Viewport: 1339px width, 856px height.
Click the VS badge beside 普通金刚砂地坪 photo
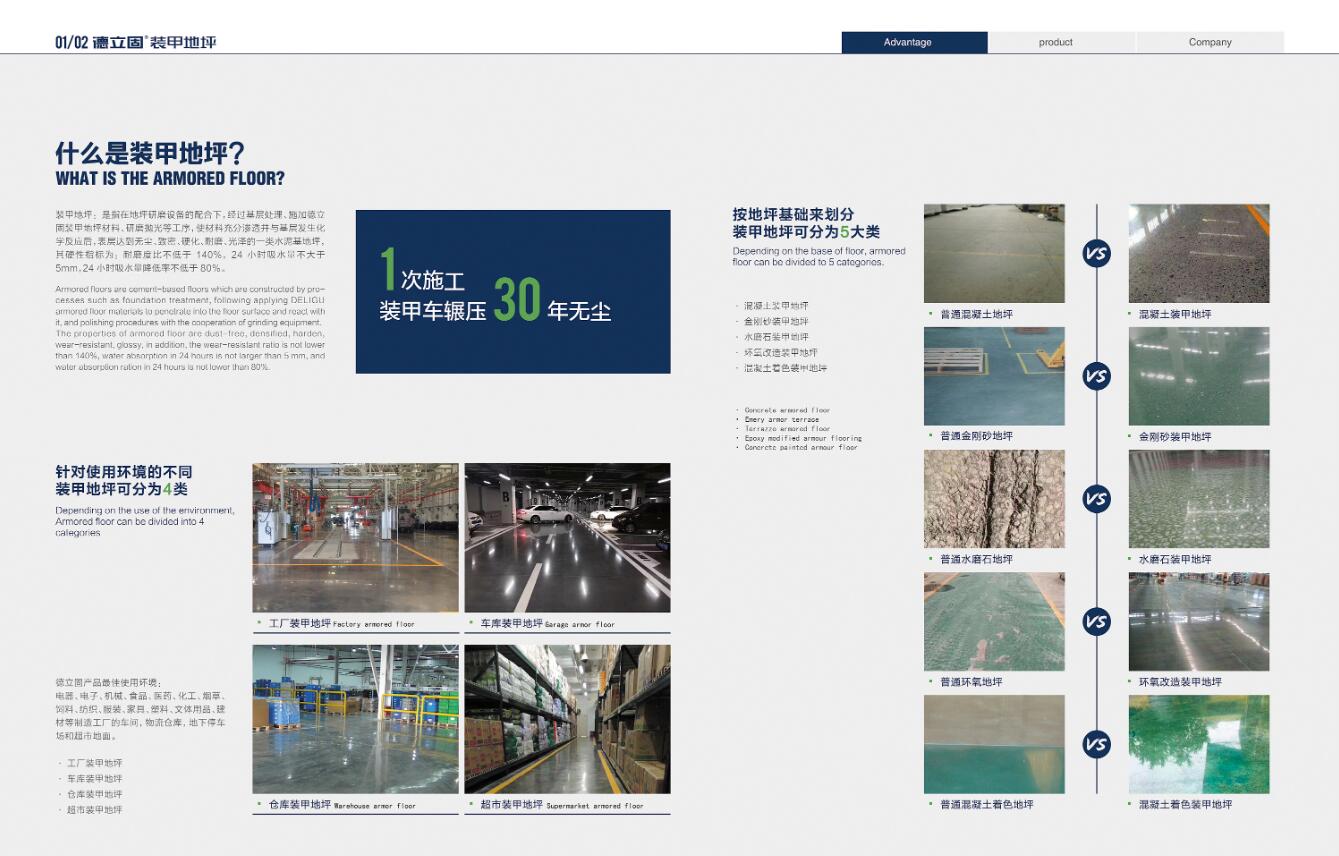pos(1096,376)
